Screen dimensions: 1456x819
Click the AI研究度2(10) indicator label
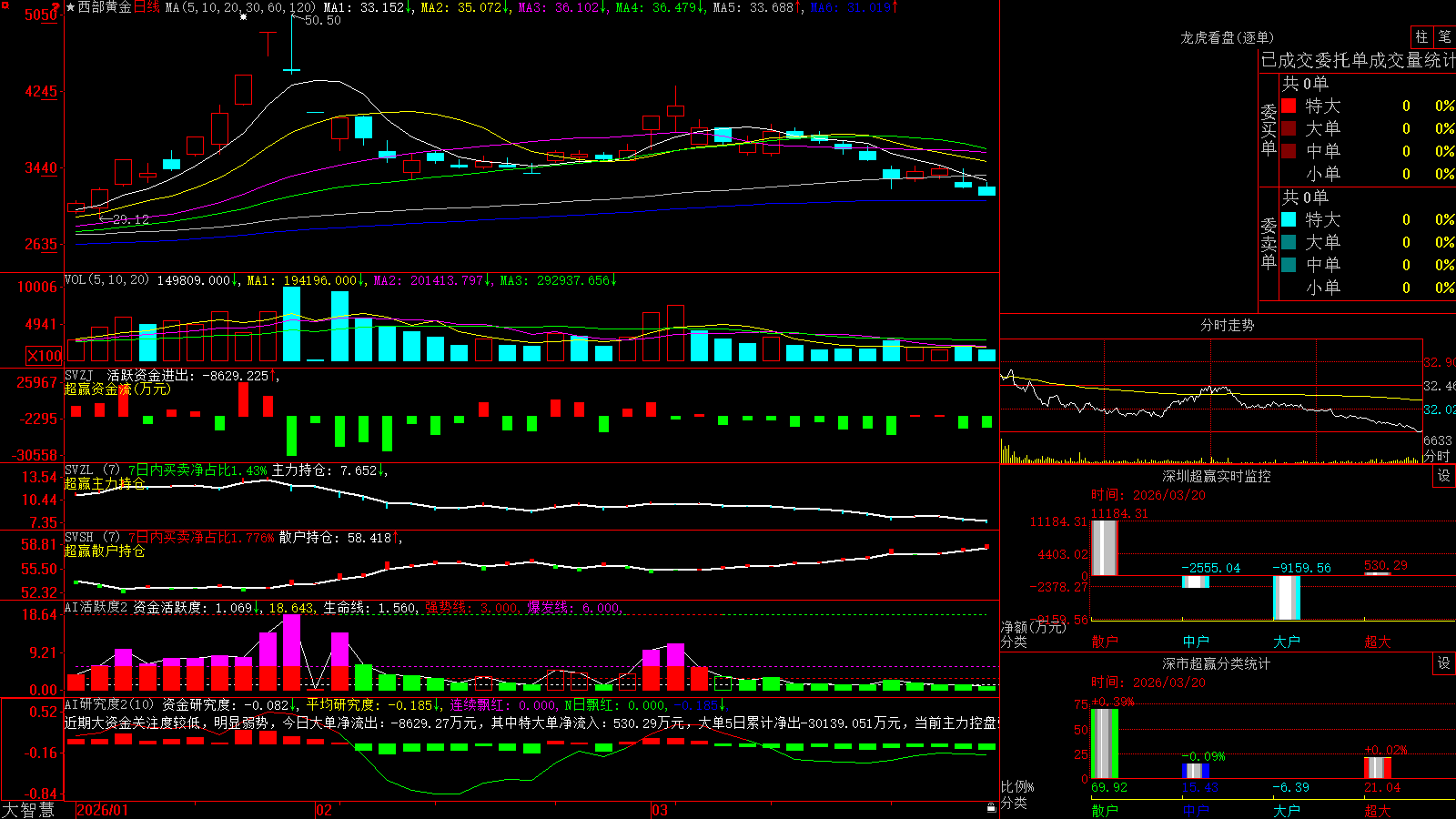point(109,704)
